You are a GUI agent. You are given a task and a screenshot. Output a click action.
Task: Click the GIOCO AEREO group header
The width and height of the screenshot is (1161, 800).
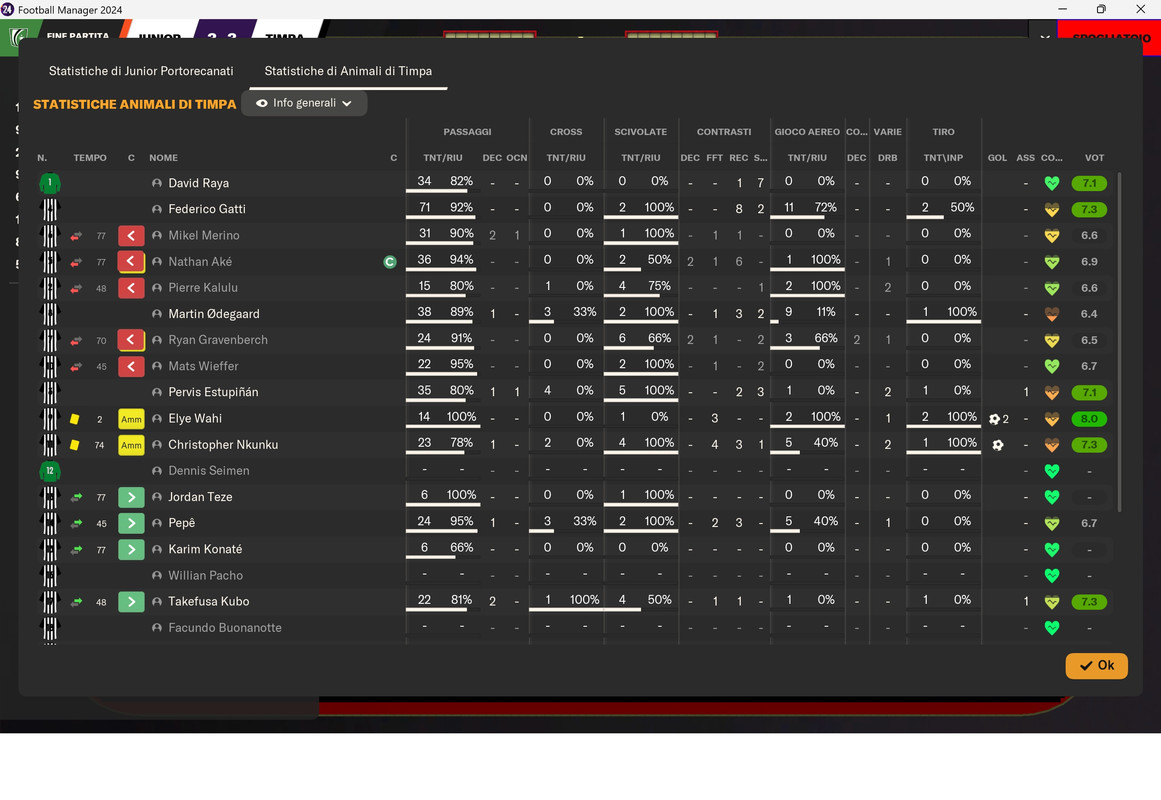pyautogui.click(x=807, y=132)
